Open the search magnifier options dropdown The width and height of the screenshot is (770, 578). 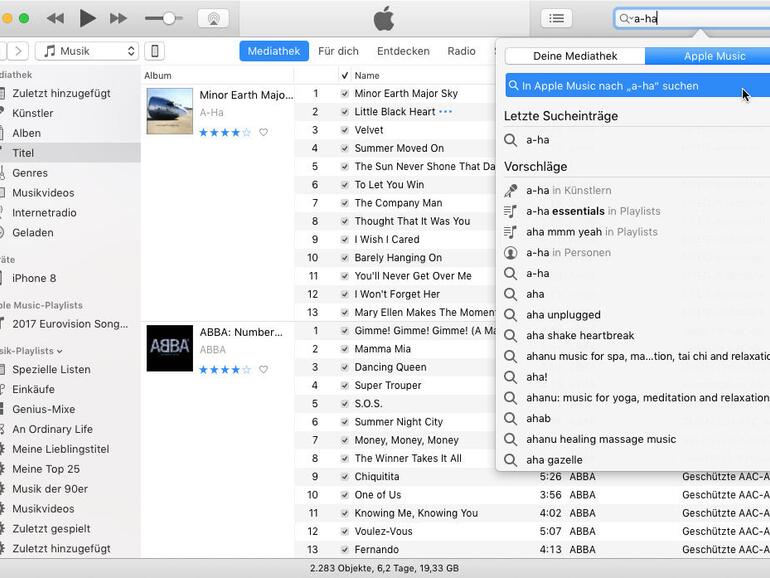625,19
